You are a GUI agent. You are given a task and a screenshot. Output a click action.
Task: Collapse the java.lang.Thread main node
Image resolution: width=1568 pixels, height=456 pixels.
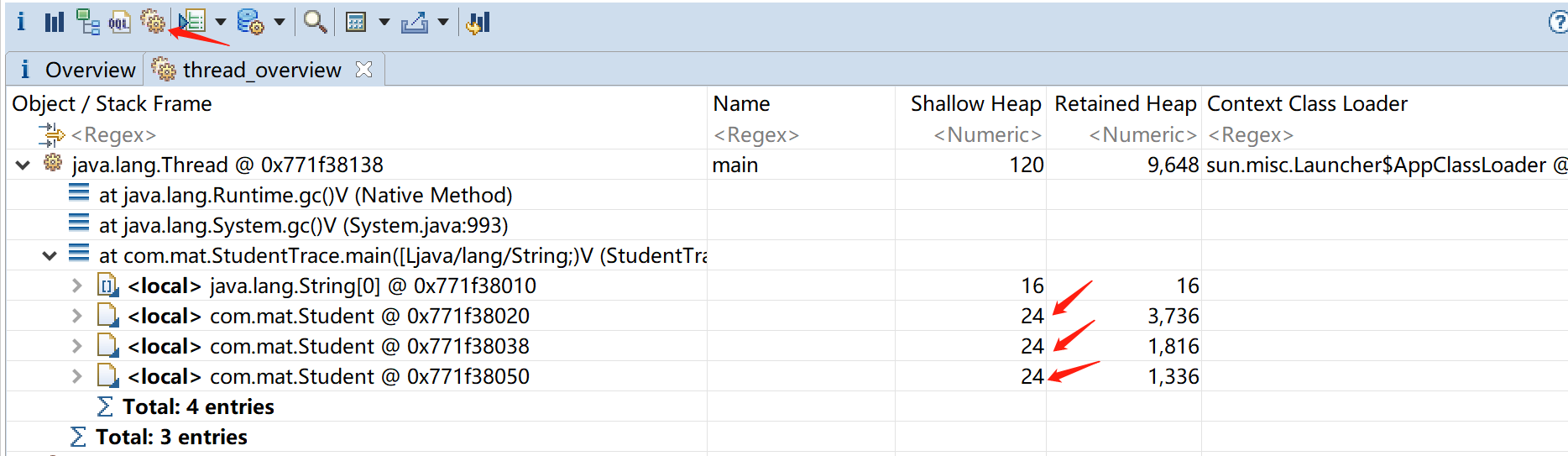point(24,165)
